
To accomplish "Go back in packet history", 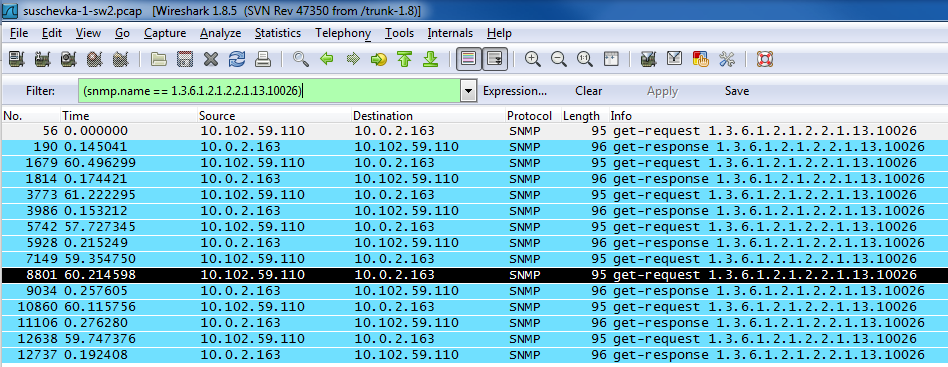I will (x=326, y=59).
